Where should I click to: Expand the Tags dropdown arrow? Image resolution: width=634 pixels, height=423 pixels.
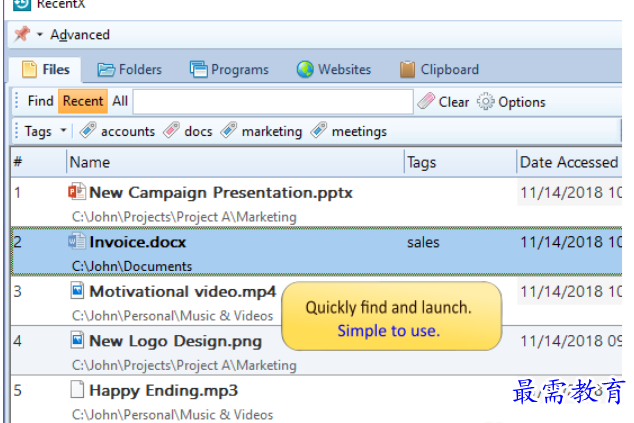coord(64,131)
